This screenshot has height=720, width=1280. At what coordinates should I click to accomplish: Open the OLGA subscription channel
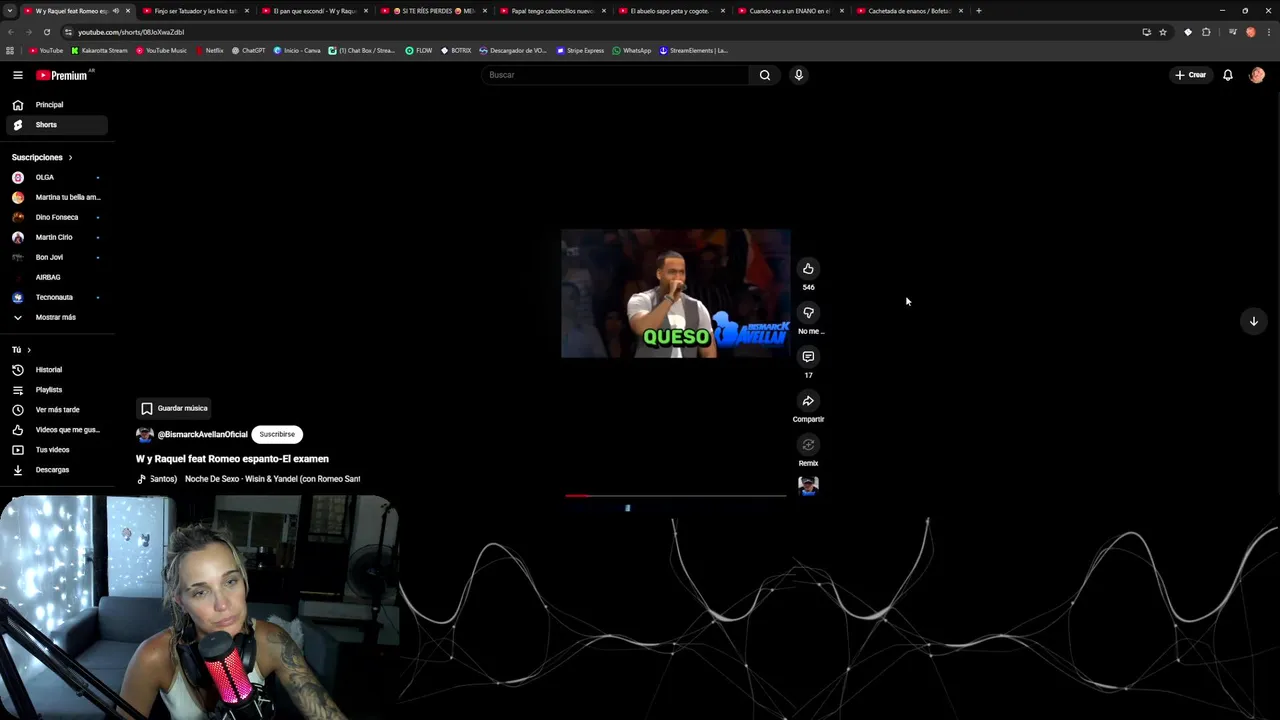pos(56,177)
